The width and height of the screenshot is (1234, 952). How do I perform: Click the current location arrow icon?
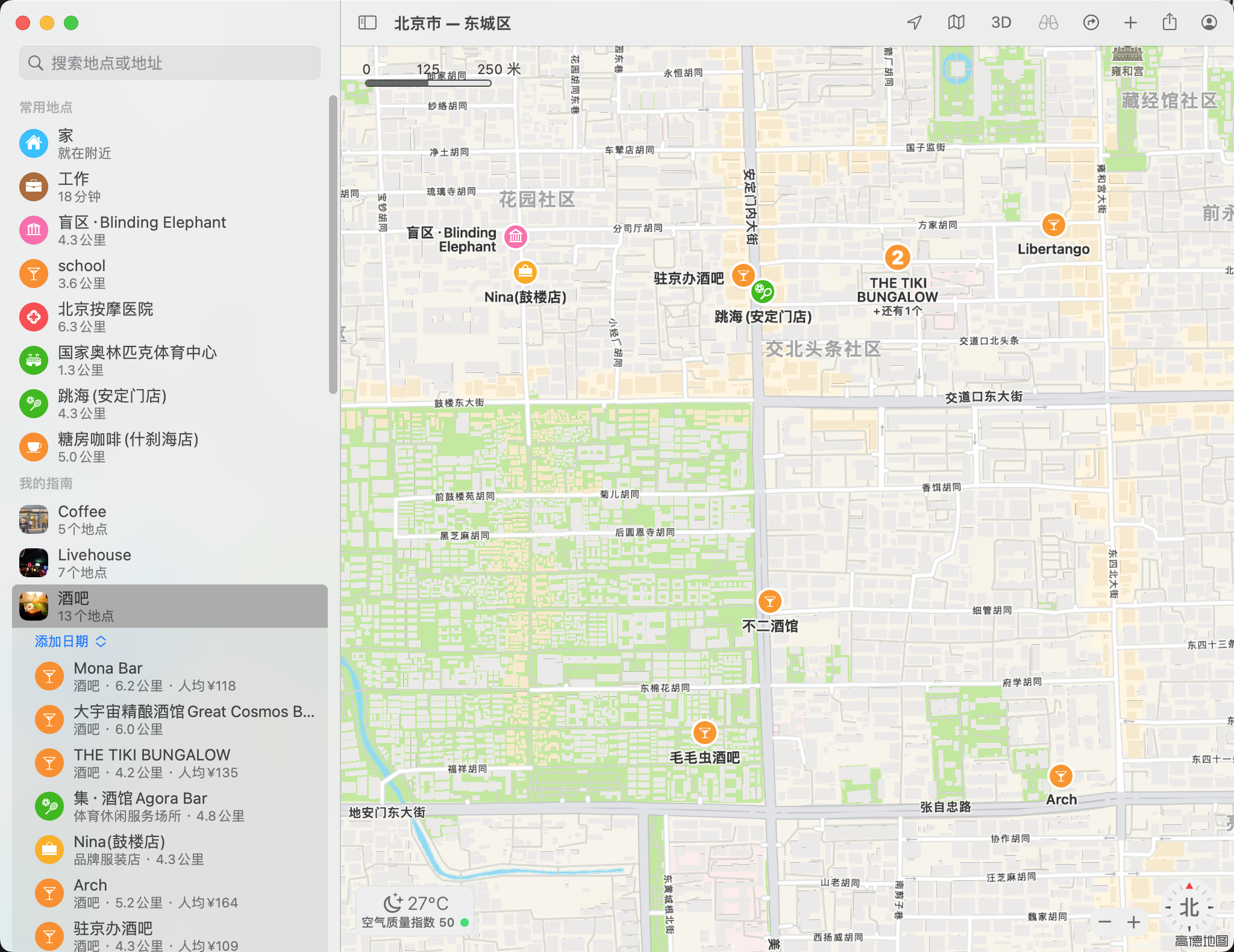click(915, 23)
